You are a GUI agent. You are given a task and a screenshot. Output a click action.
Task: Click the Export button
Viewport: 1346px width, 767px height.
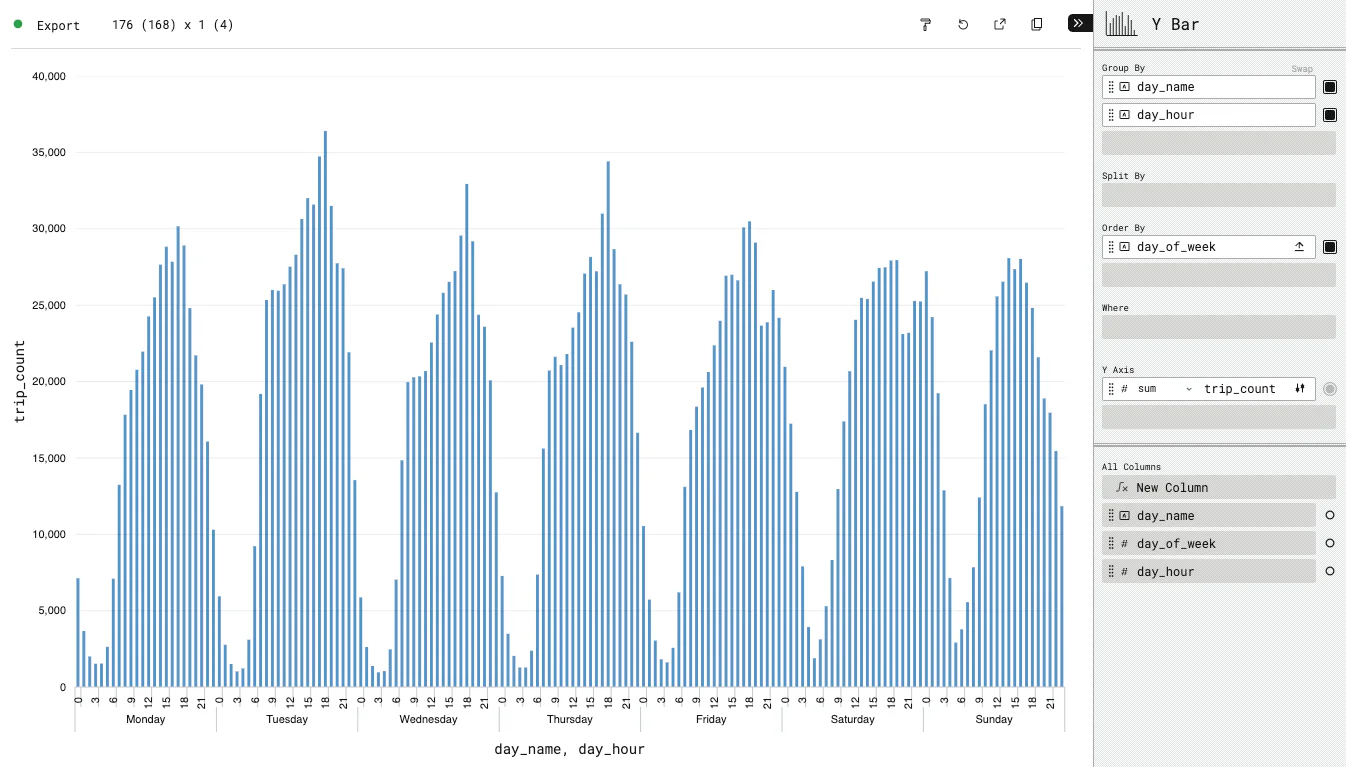click(x=58, y=25)
